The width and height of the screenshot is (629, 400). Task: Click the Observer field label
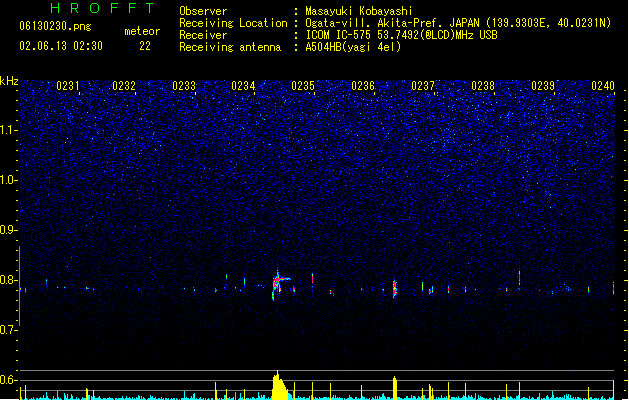[x=203, y=11]
